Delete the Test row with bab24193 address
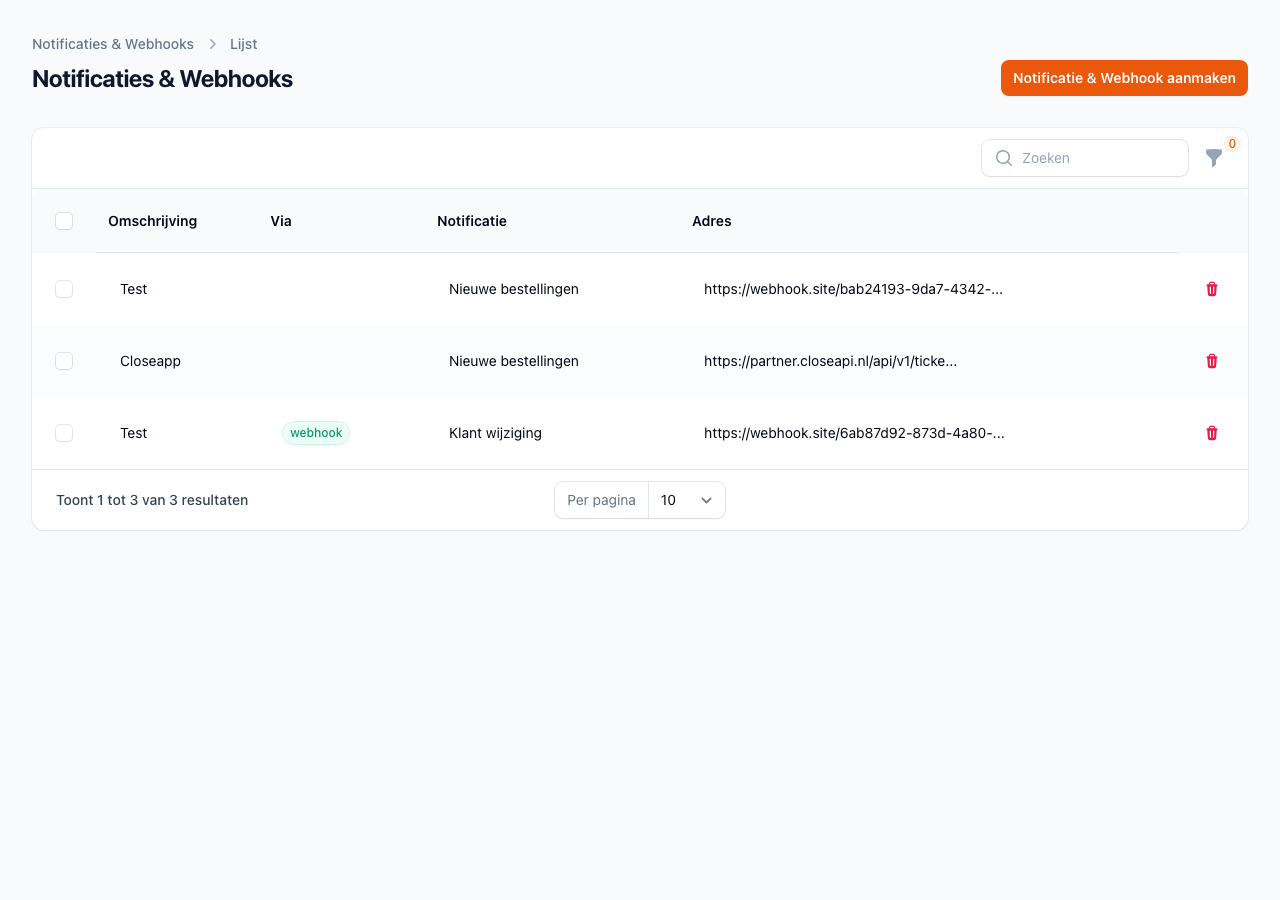The image size is (1280, 900). click(x=1211, y=289)
